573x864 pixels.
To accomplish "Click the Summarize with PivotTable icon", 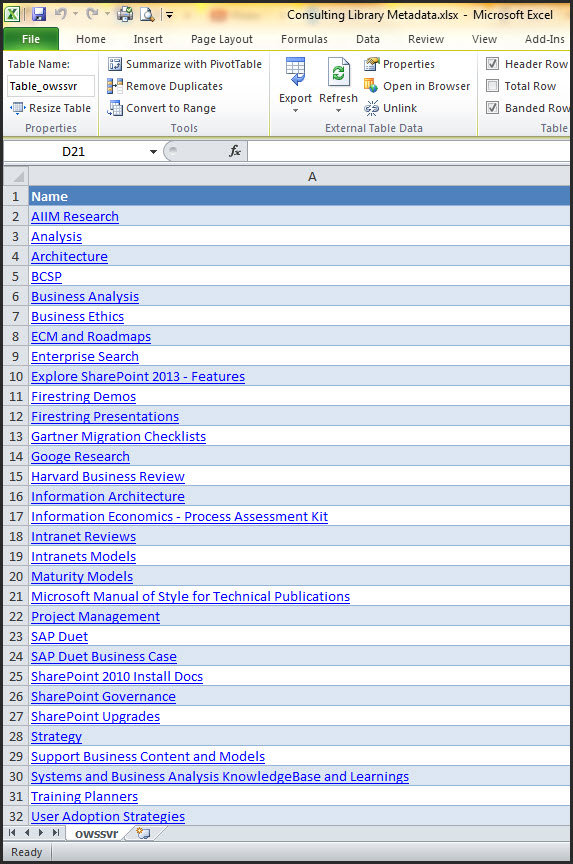I will coord(115,64).
